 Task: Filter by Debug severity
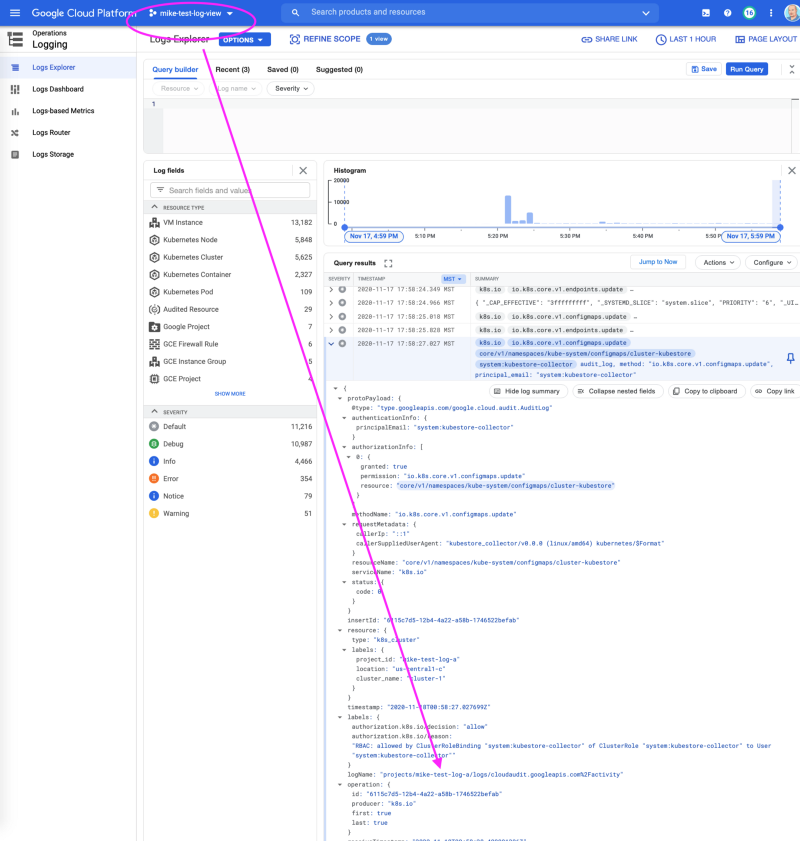(231, 444)
